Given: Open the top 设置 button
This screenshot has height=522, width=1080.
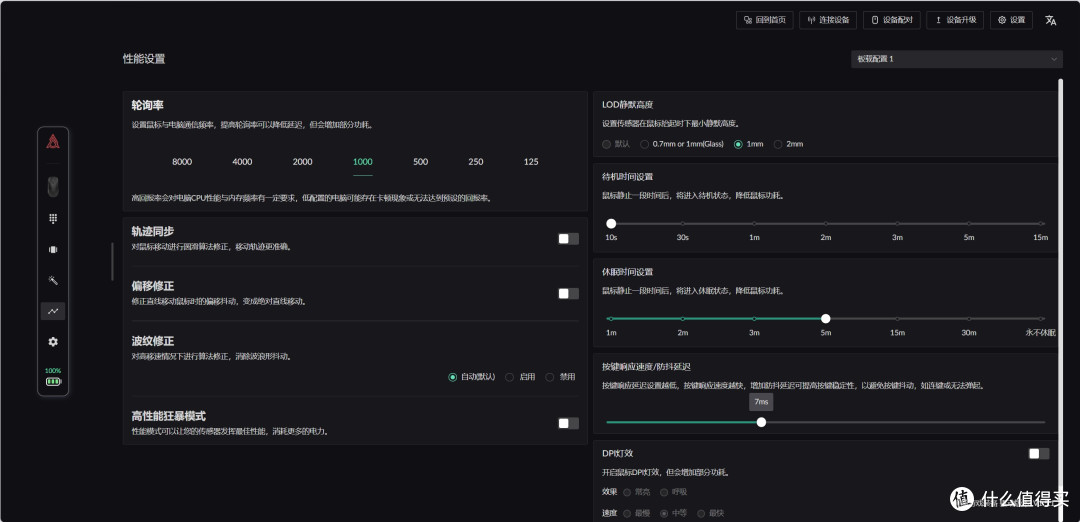Looking at the screenshot, I should pos(1011,20).
